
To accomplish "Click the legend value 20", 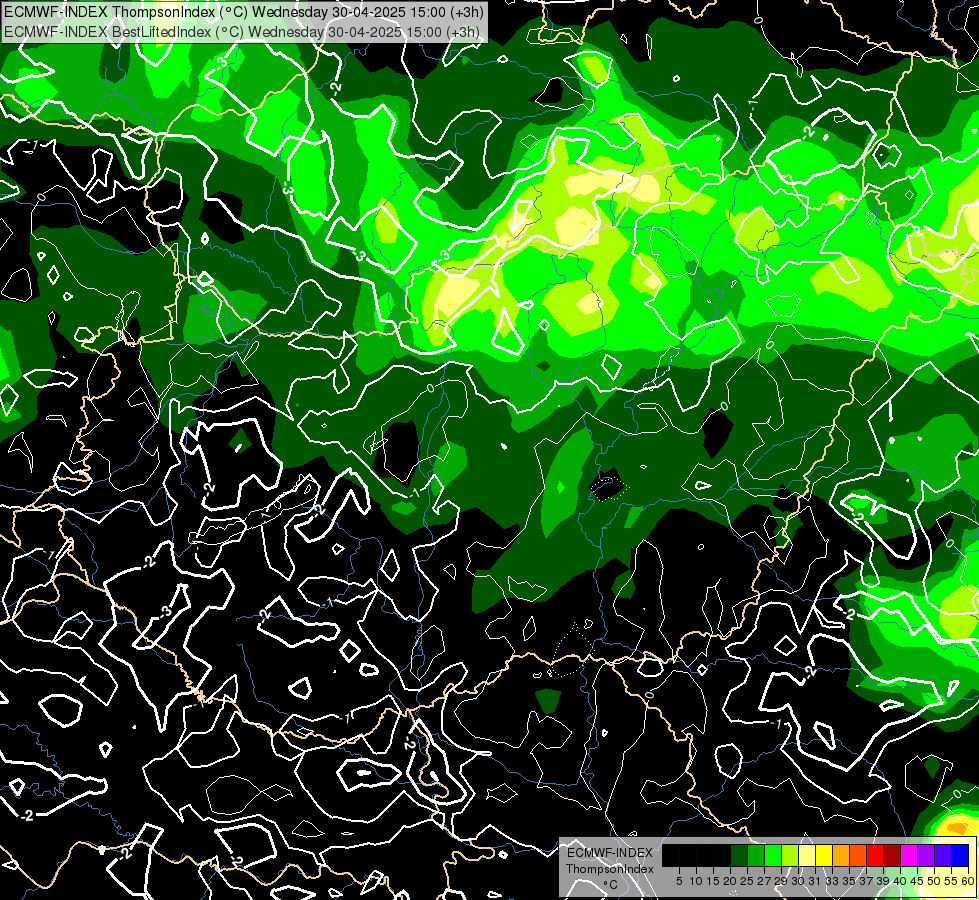I will [x=731, y=881].
